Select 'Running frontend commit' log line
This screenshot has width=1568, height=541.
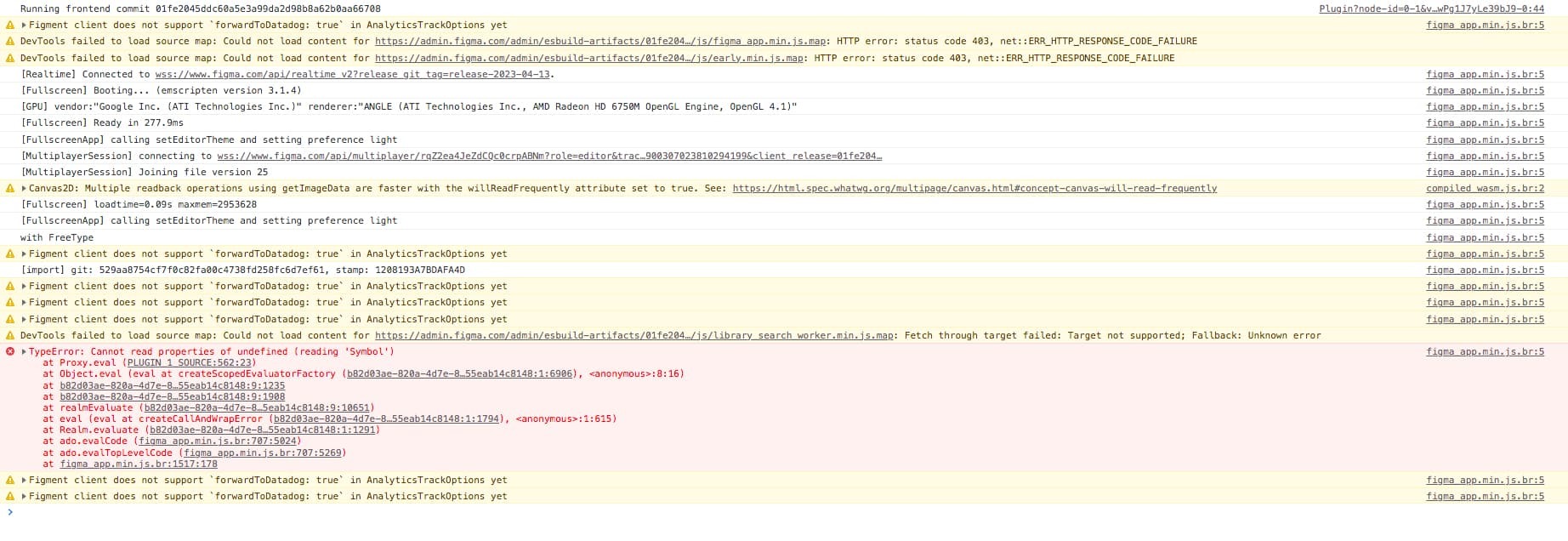coord(201,9)
